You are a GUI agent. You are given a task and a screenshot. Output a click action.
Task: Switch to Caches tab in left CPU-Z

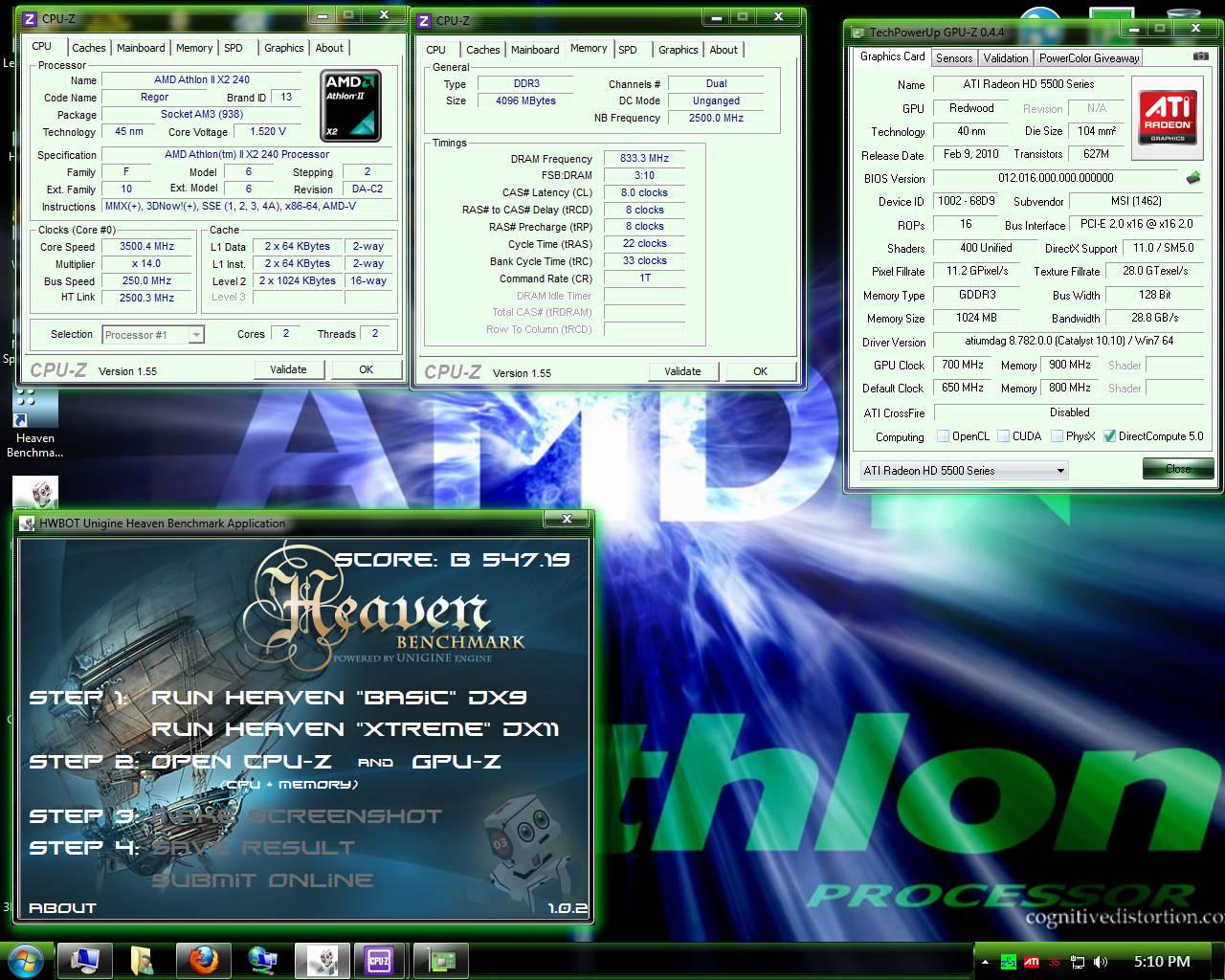pyautogui.click(x=89, y=48)
